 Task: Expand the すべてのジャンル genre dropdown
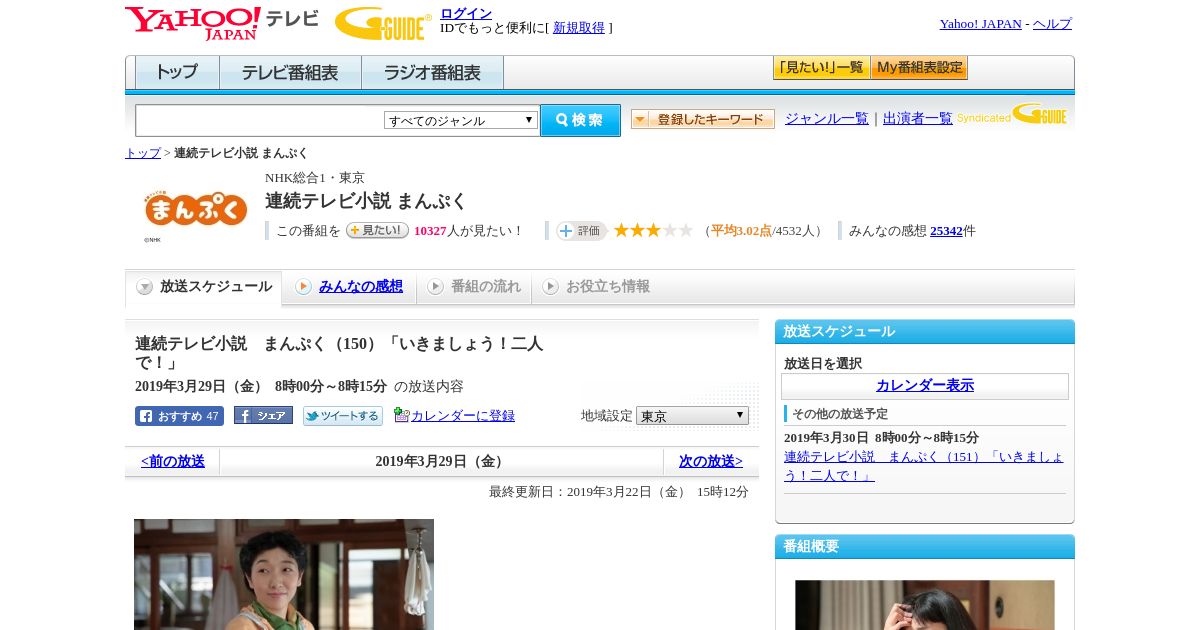click(x=461, y=120)
